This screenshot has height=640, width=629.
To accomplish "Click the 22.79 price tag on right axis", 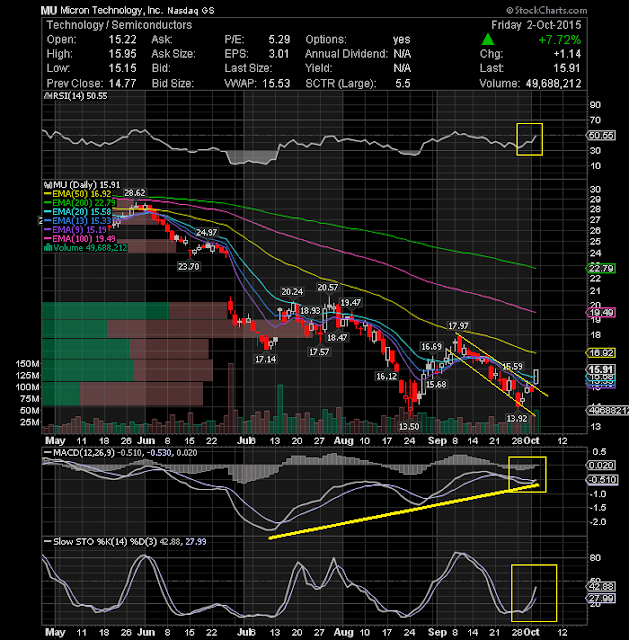I will pyautogui.click(x=600, y=268).
